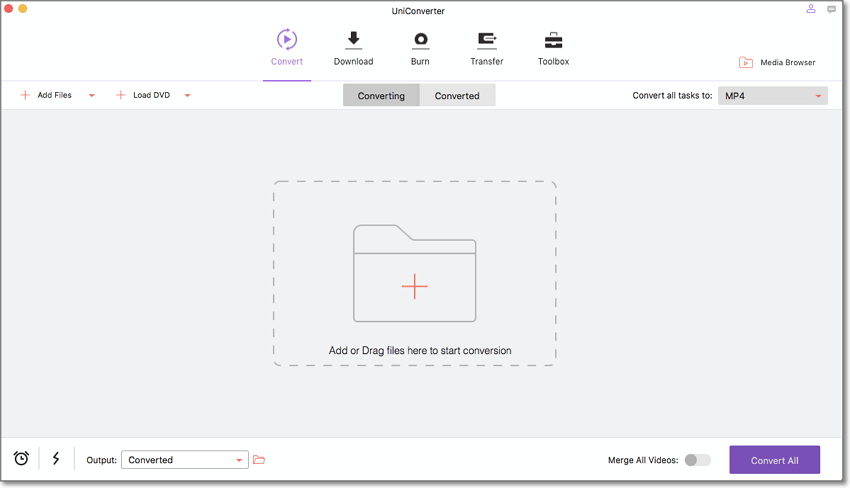The height and width of the screenshot is (488, 850).
Task: Open the Download section
Action: tap(353, 48)
